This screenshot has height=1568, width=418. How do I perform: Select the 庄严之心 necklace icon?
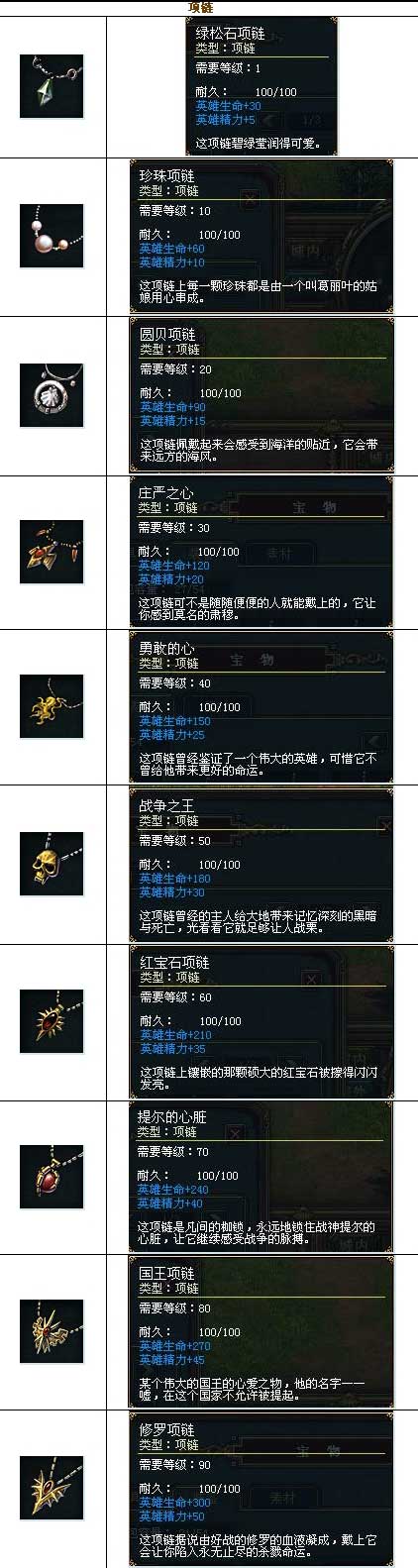click(52, 552)
